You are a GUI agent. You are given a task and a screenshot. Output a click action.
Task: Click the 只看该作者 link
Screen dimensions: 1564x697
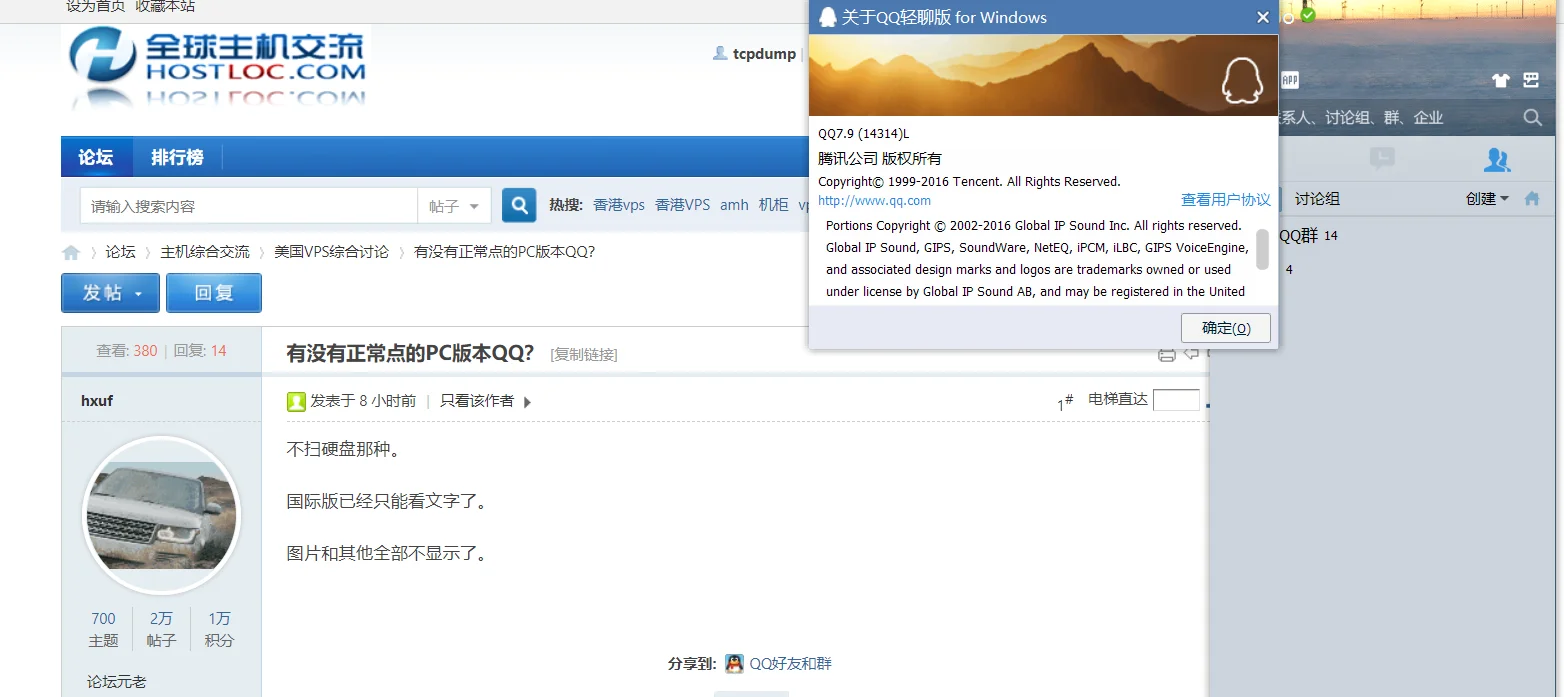click(x=477, y=401)
